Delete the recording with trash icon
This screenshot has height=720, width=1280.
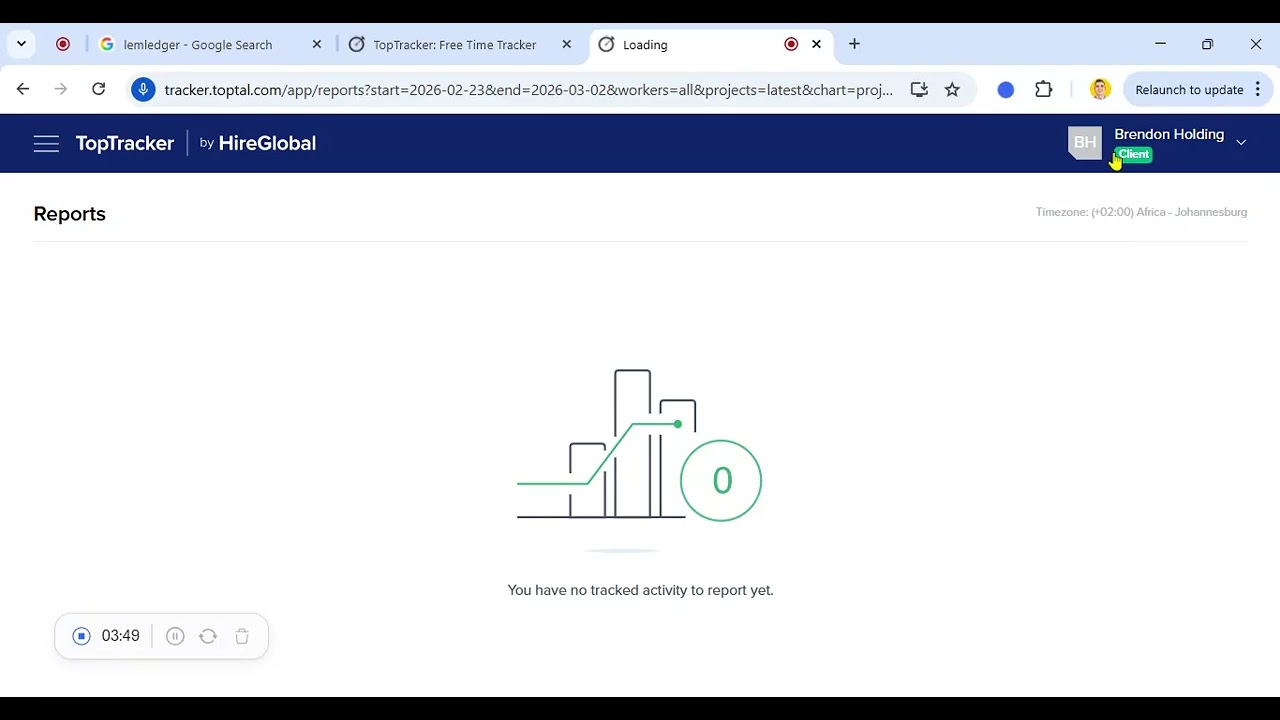tap(242, 636)
